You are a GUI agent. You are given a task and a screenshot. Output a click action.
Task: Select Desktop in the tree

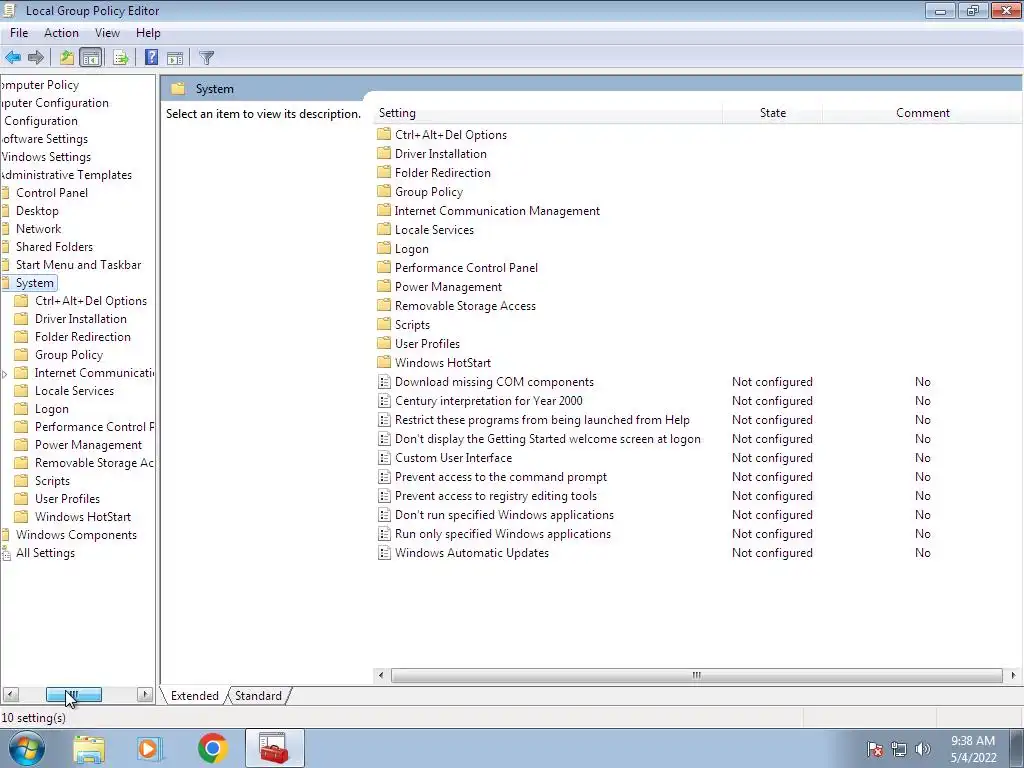37,211
